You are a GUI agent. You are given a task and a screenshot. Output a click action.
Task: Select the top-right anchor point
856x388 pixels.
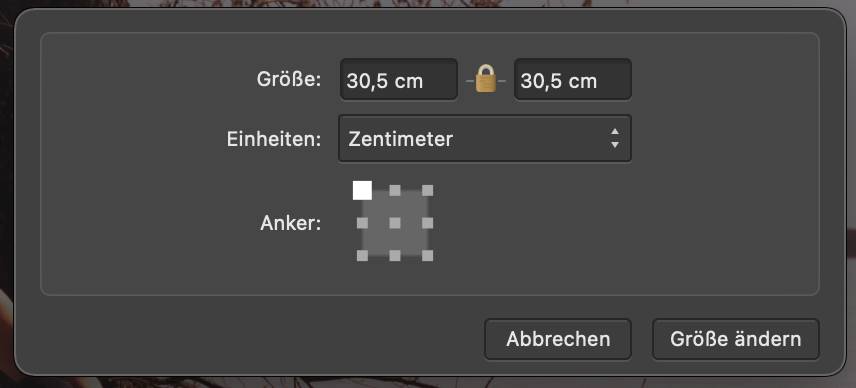427,190
